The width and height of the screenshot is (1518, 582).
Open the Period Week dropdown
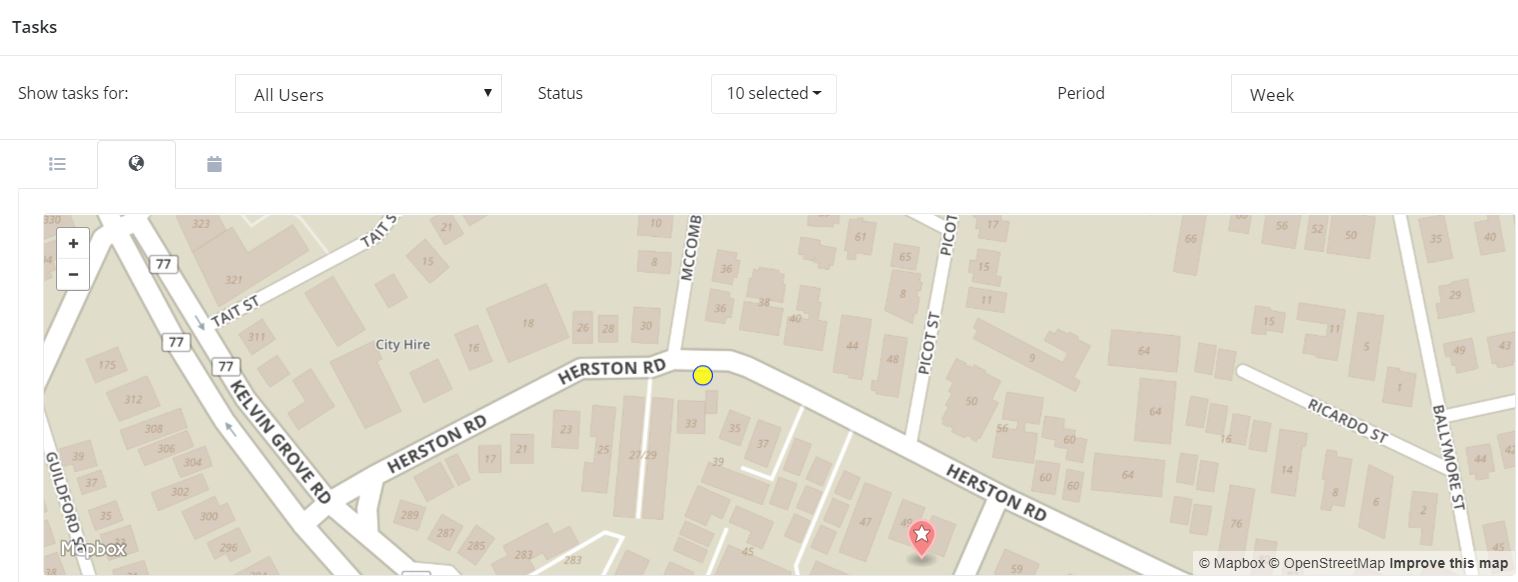click(x=1373, y=94)
